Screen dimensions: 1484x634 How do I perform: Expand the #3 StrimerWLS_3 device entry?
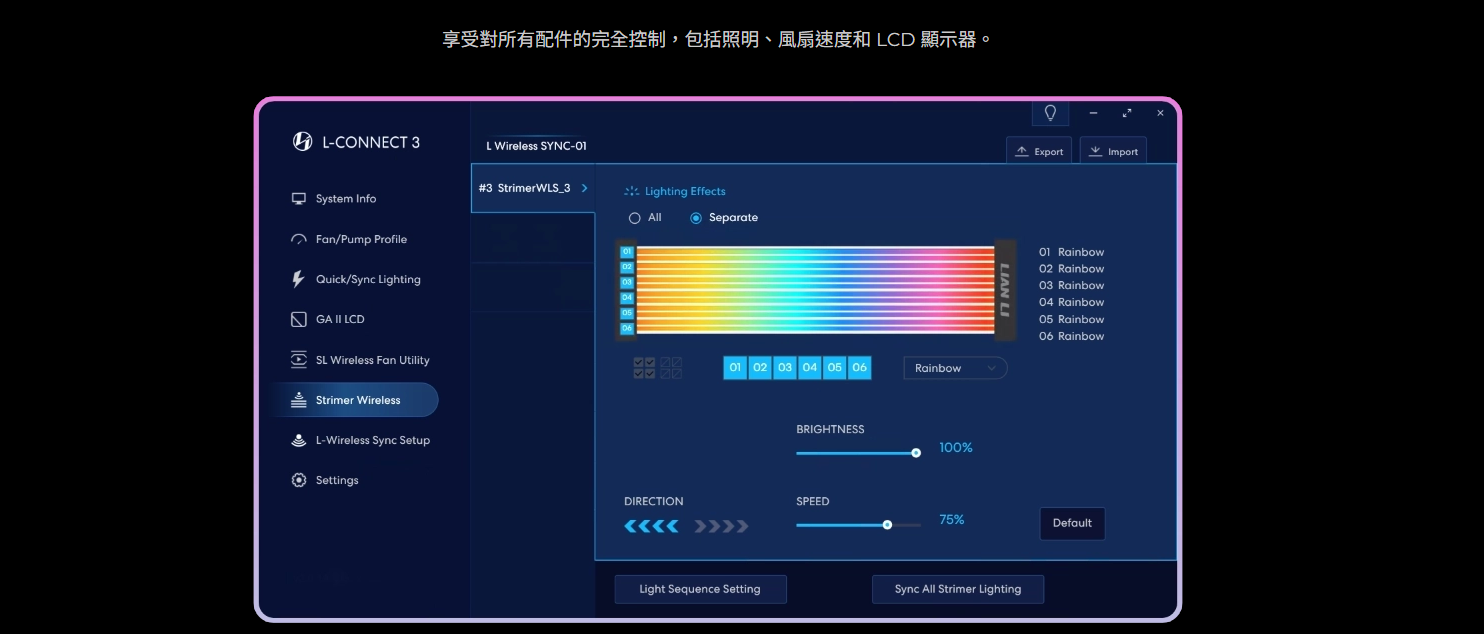(x=533, y=188)
